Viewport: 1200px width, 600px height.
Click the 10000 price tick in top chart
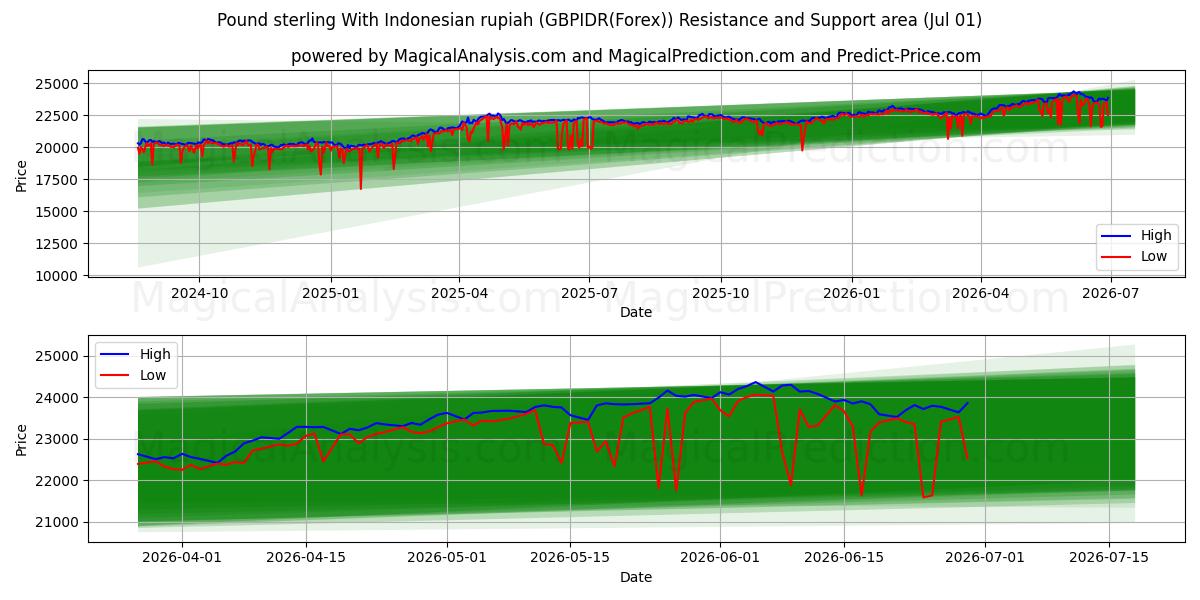pos(59,276)
